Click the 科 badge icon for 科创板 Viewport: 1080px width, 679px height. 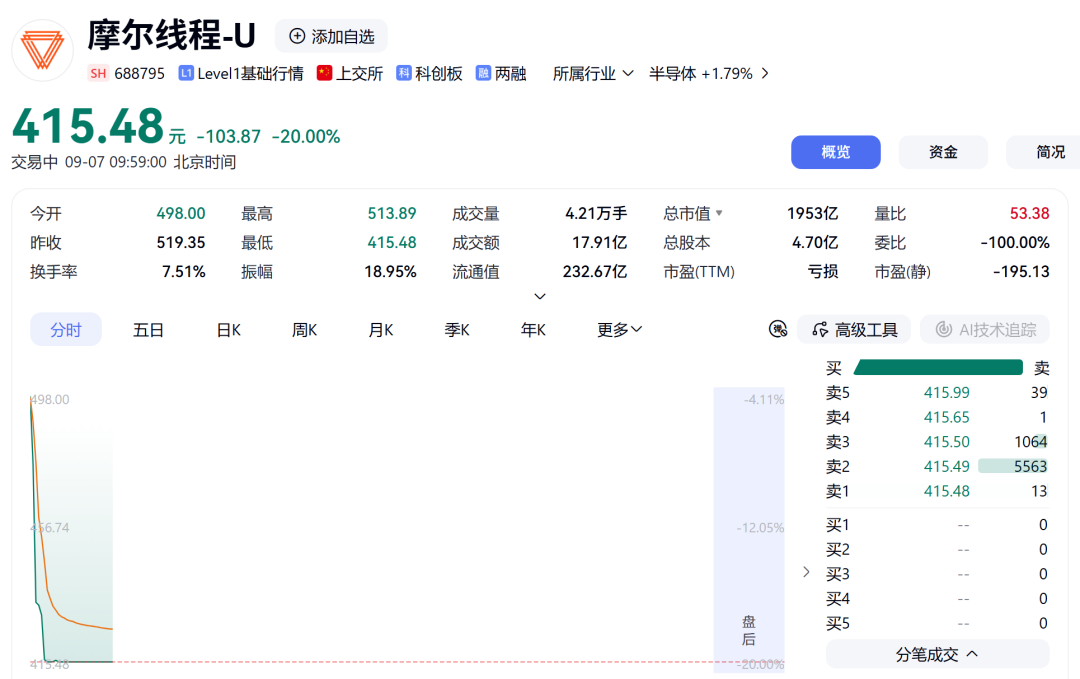(x=404, y=73)
